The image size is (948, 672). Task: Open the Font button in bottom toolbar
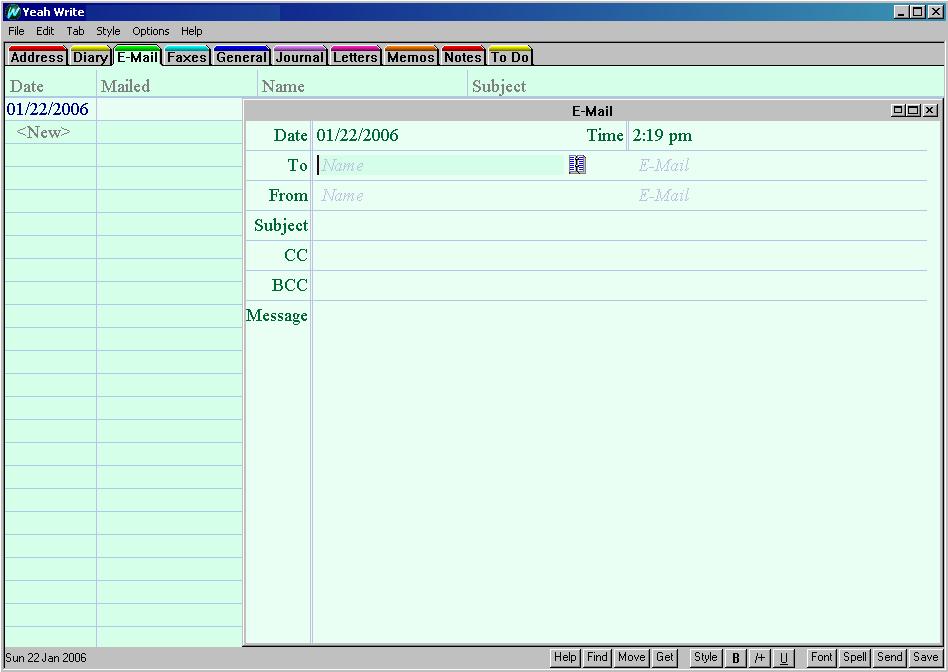click(821, 658)
